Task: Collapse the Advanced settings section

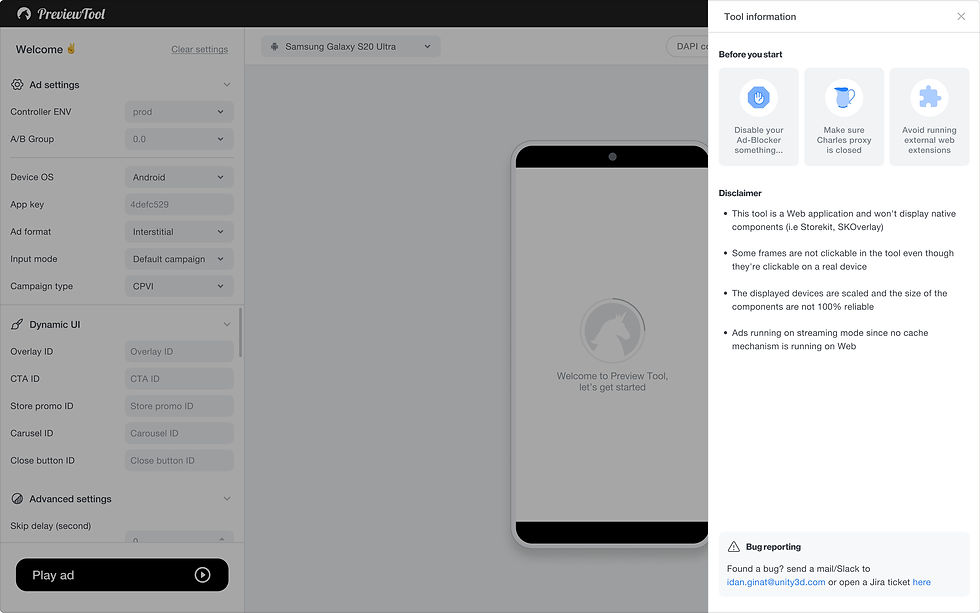Action: pos(227,499)
